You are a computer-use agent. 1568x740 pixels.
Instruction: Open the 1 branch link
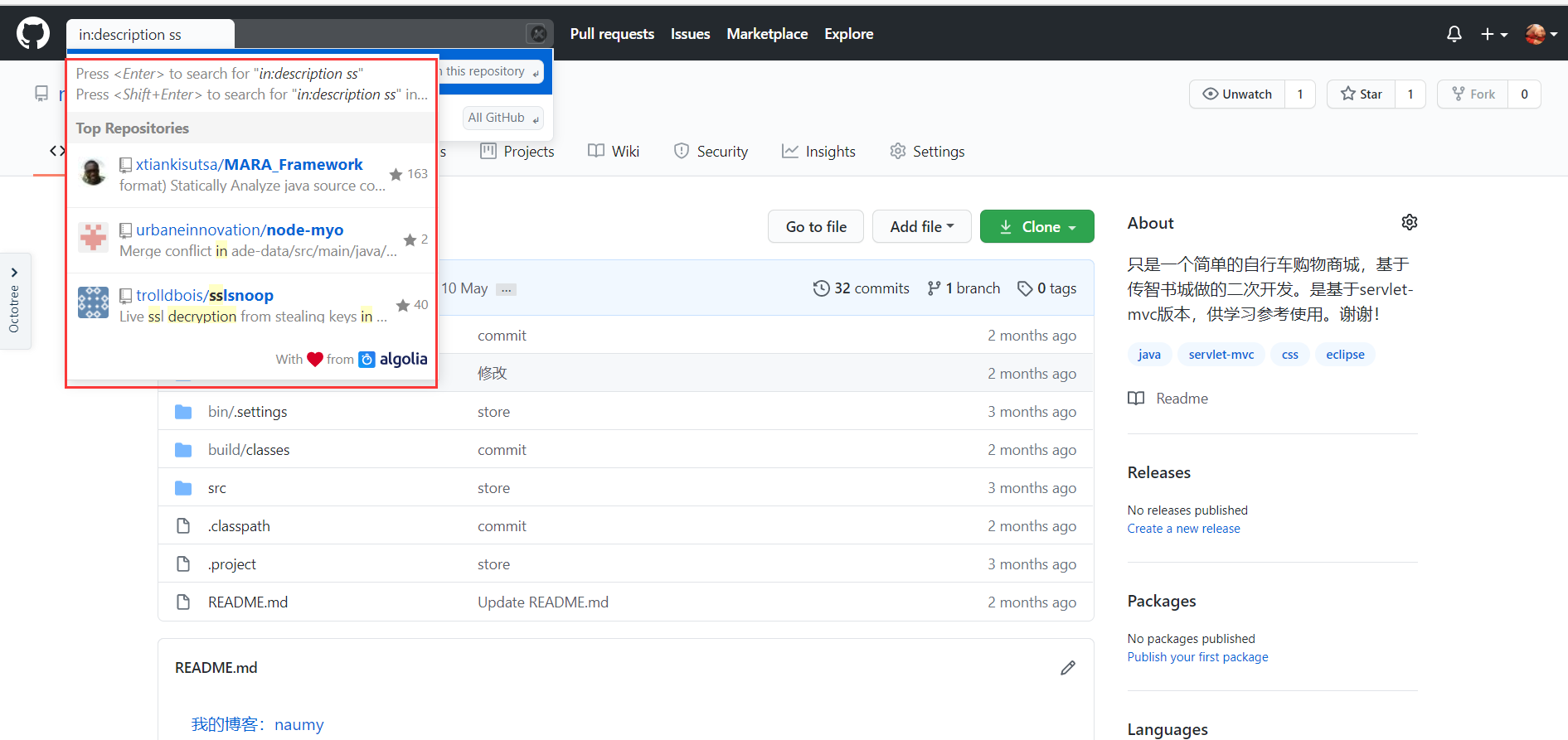pyautogui.click(x=964, y=288)
